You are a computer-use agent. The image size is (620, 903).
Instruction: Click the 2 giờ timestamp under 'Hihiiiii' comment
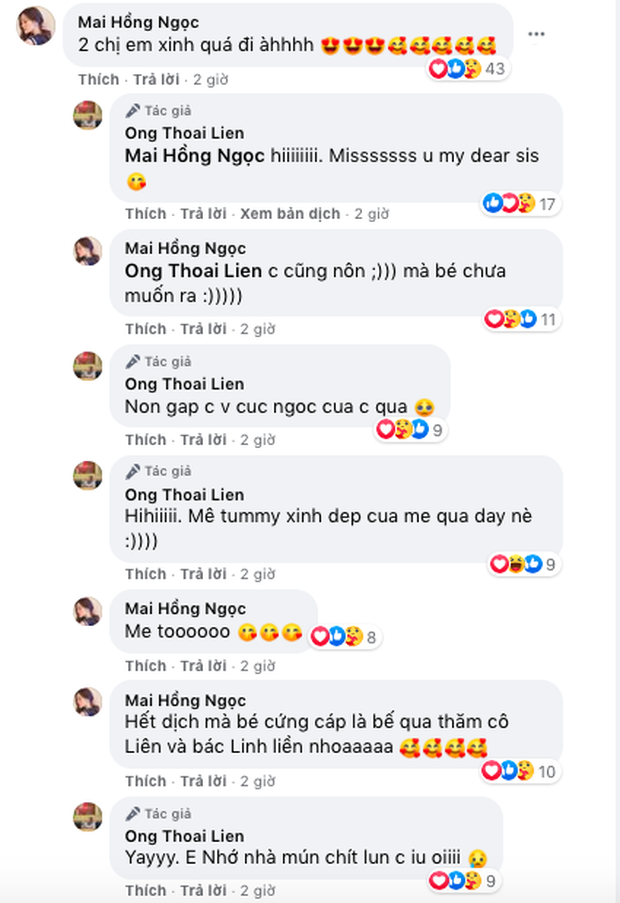(257, 574)
